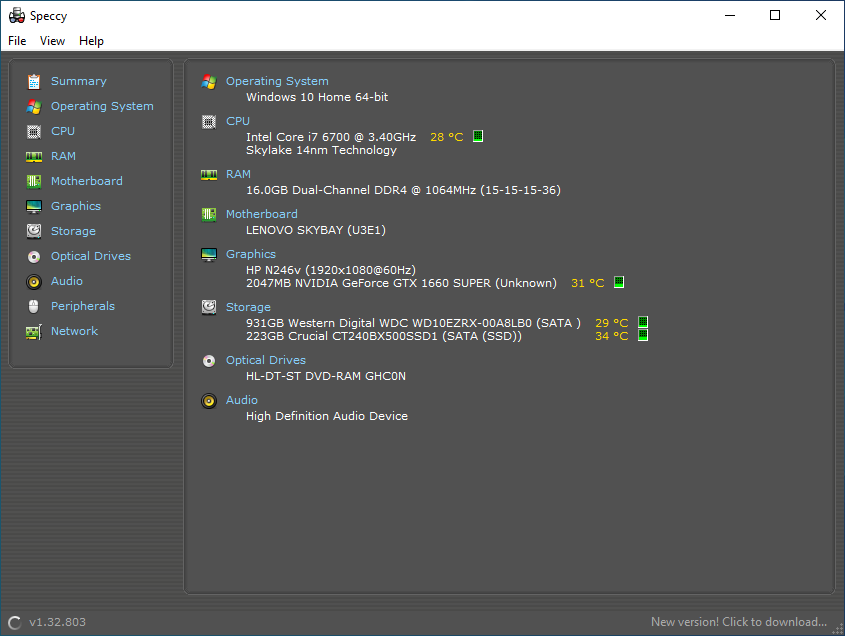Viewport: 845px width, 636px height.
Task: Click the CPU chip icon in main panel
Action: (209, 122)
